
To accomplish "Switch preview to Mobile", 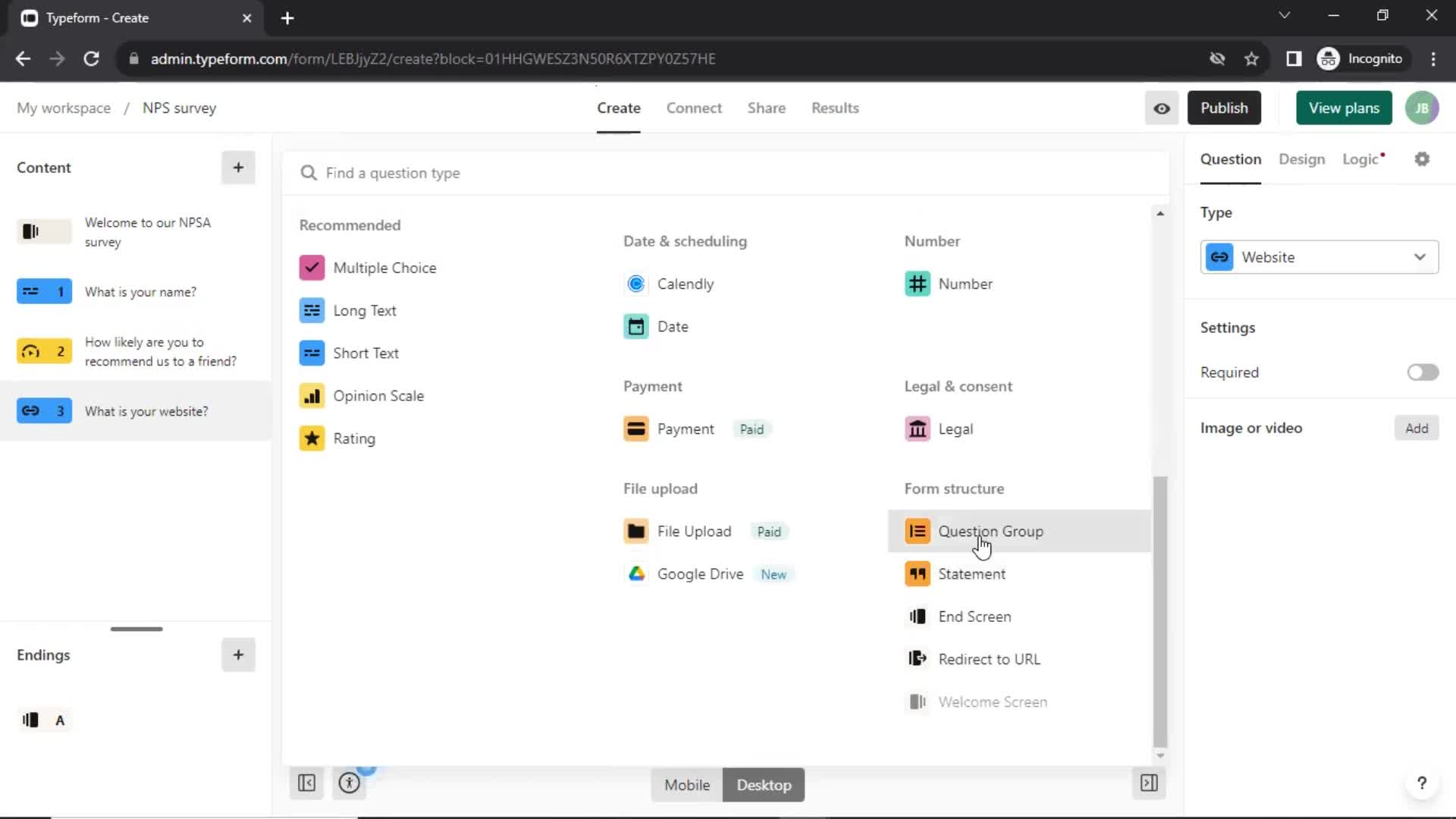I will click(x=687, y=785).
